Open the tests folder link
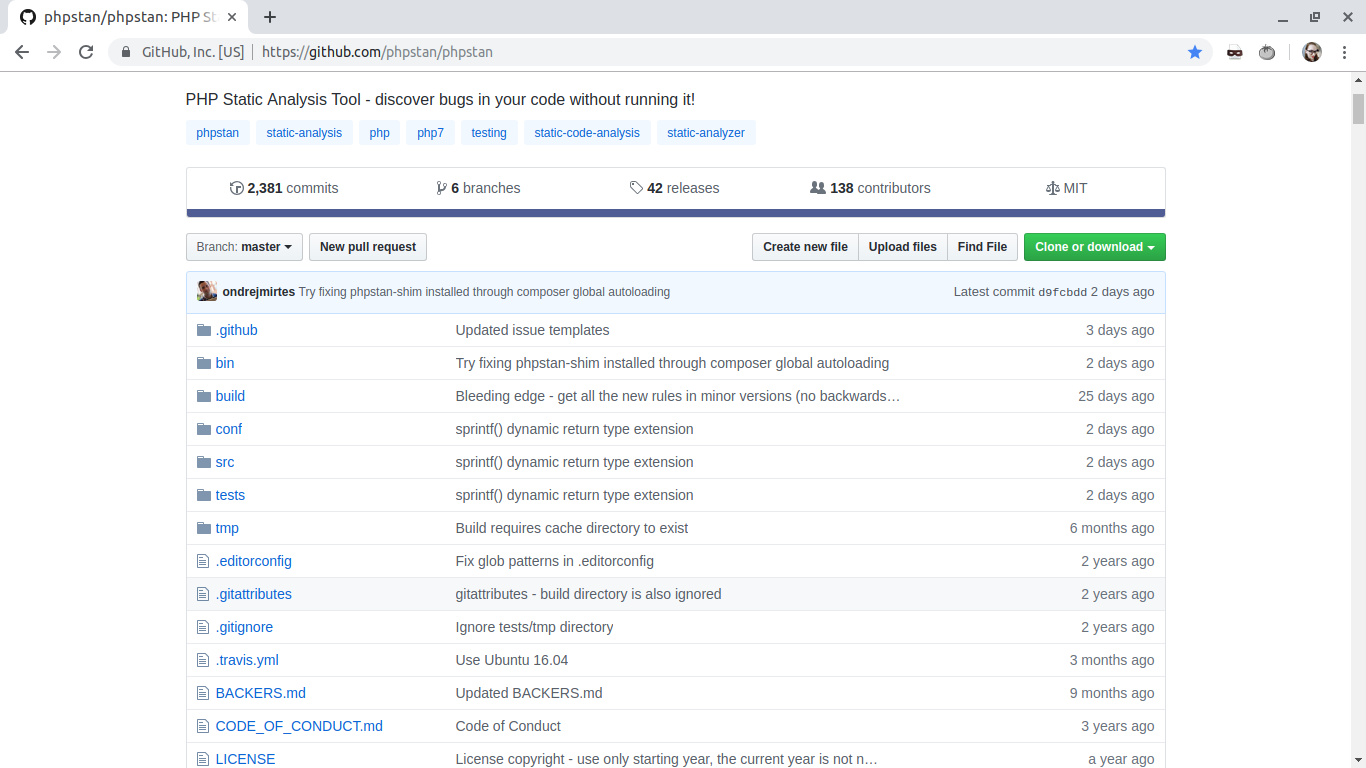Screen dimensions: 1366x768 (230, 495)
